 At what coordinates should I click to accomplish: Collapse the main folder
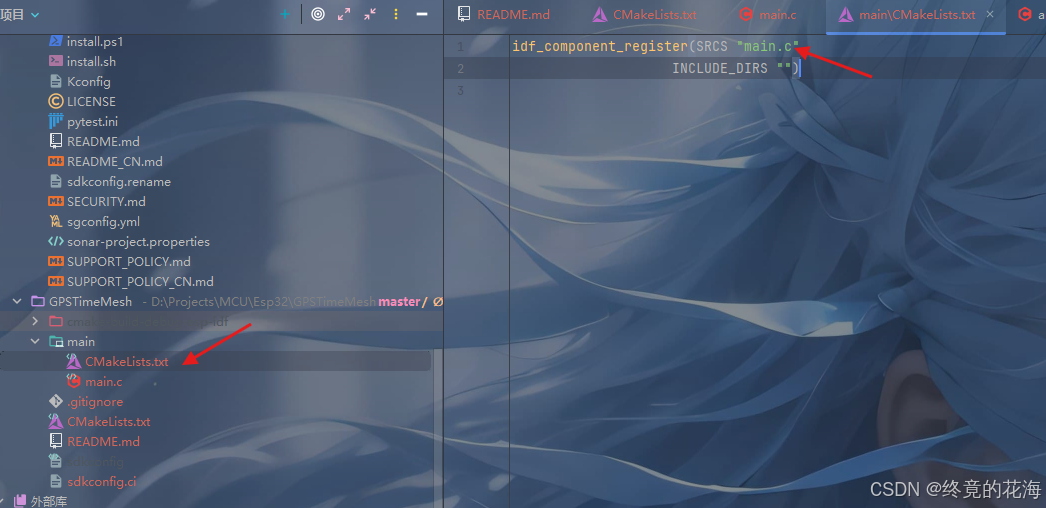35,341
